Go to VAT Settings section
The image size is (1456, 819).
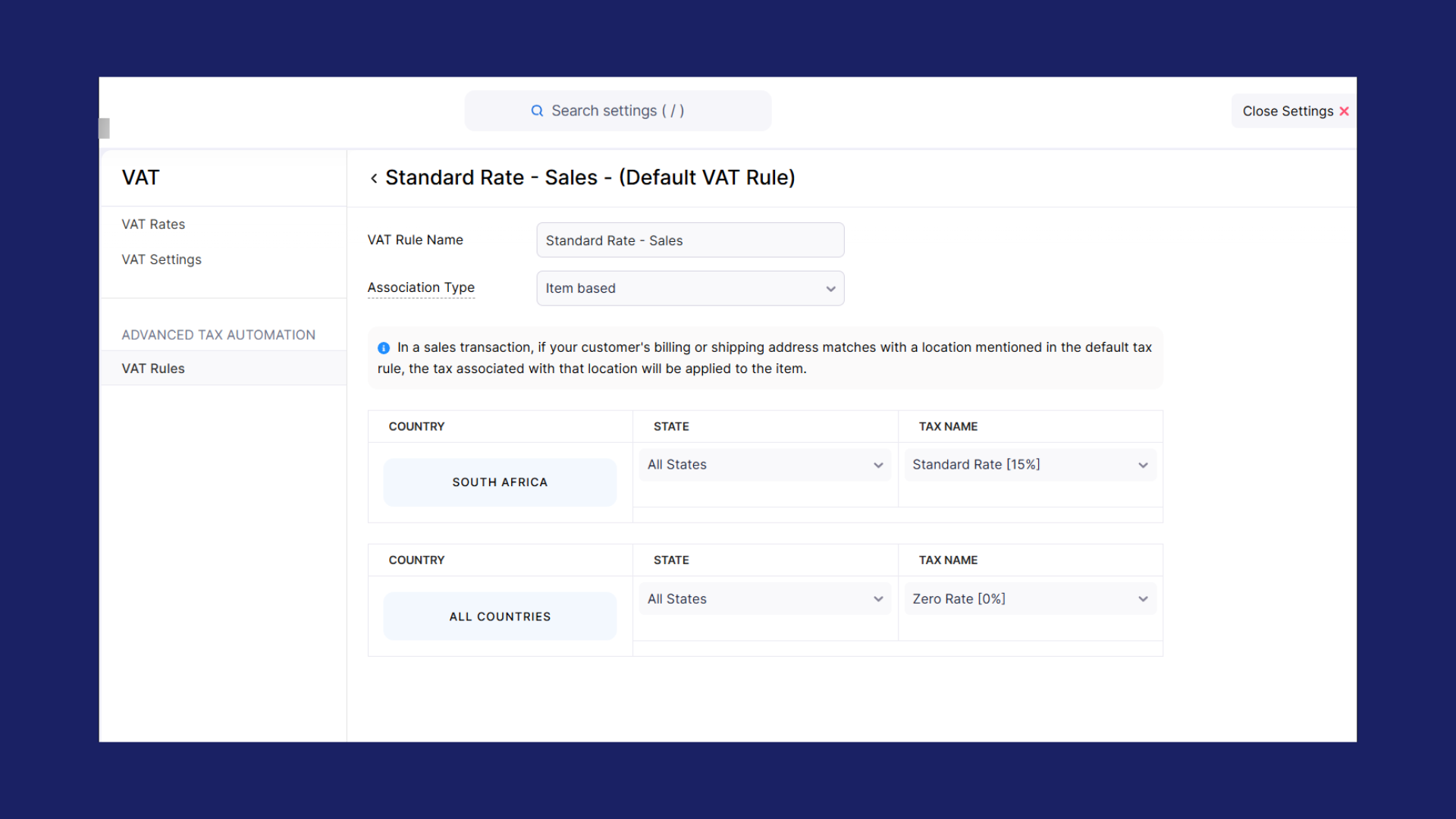pyautogui.click(x=162, y=259)
